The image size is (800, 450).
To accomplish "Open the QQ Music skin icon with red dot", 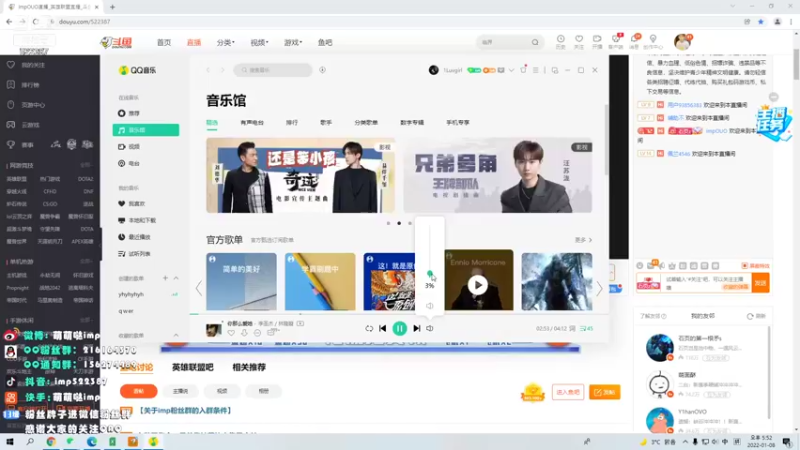I will click(x=523, y=69).
